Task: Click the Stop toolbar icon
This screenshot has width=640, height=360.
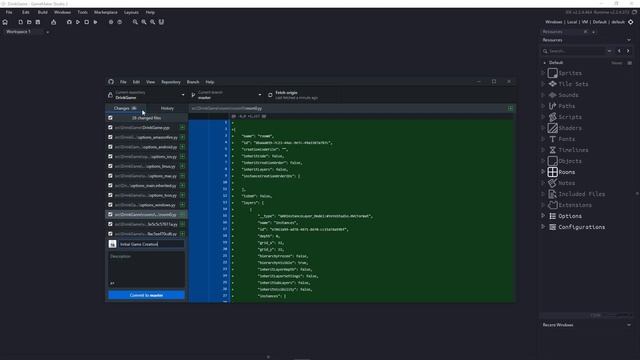Action: [x=87, y=22]
